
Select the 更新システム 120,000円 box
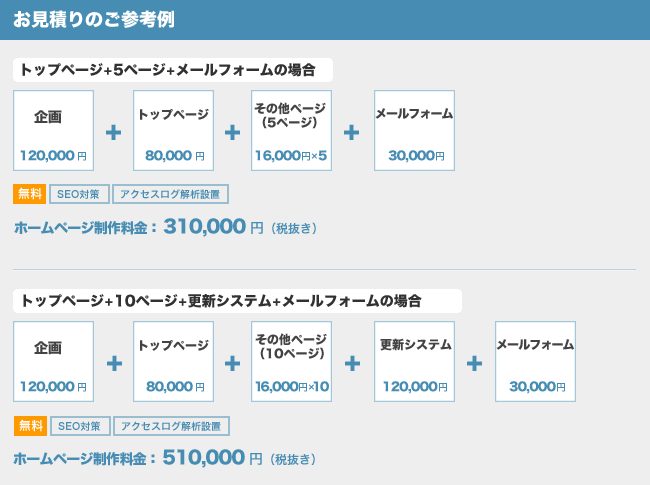[x=415, y=361]
